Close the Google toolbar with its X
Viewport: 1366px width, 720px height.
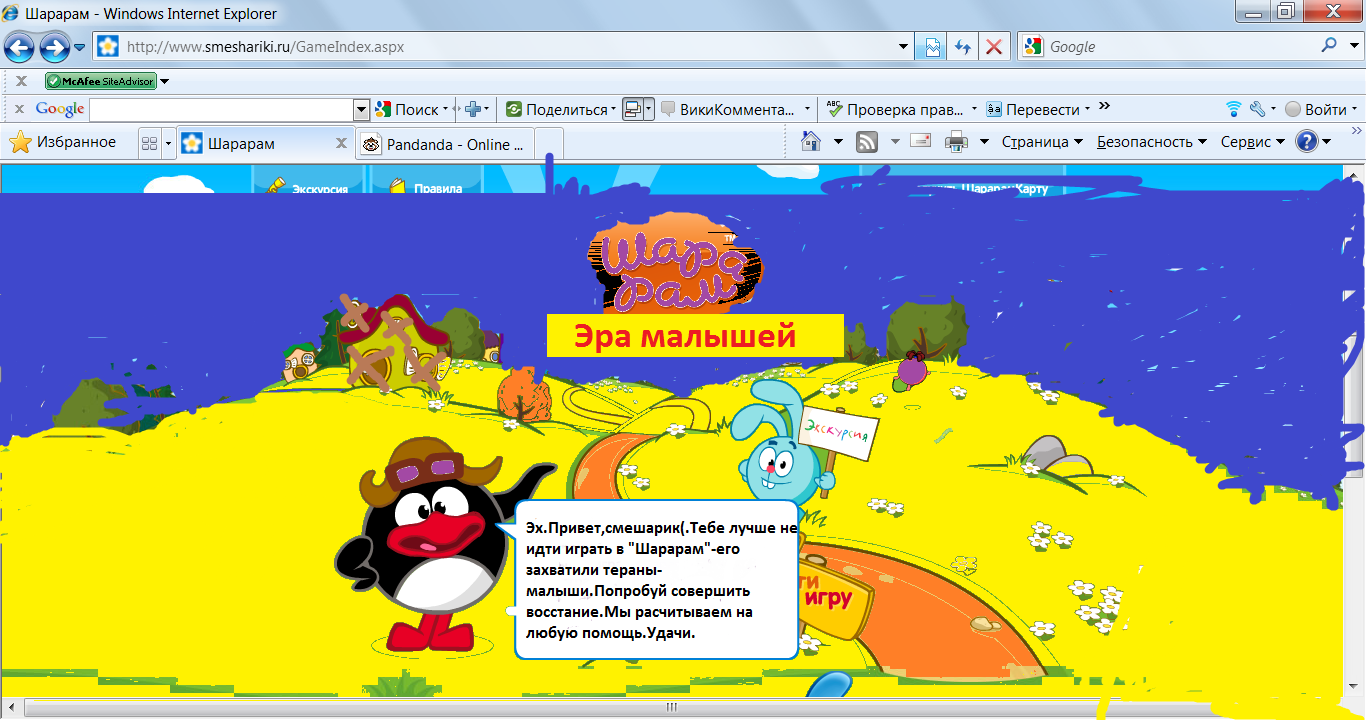tap(19, 109)
